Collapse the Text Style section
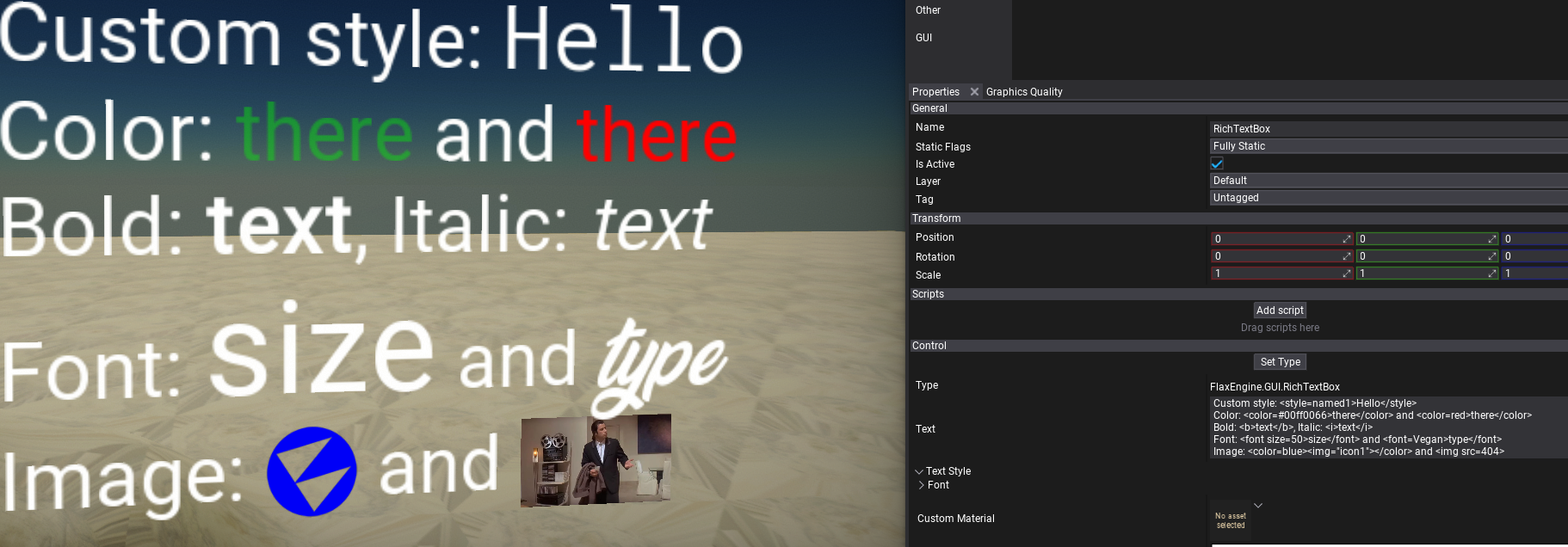The width and height of the screenshot is (1568, 547). coord(919,471)
